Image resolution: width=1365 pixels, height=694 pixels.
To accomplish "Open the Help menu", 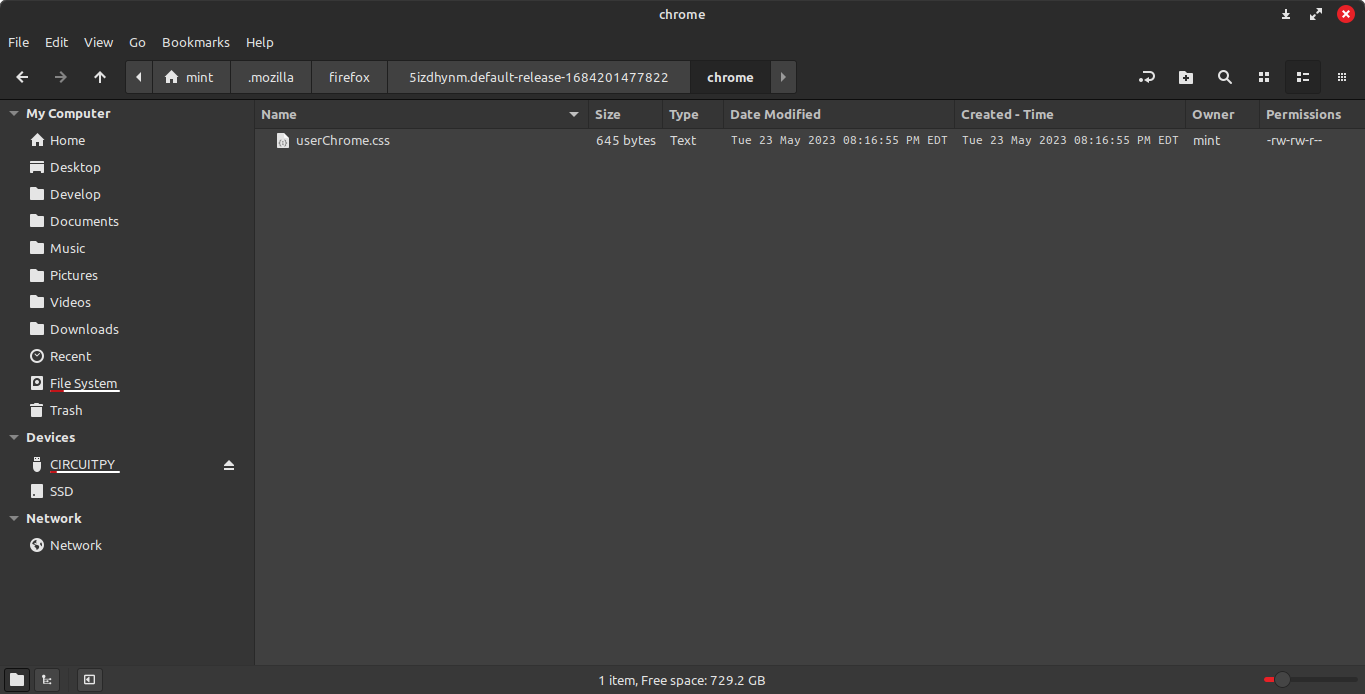I will pyautogui.click(x=260, y=43).
